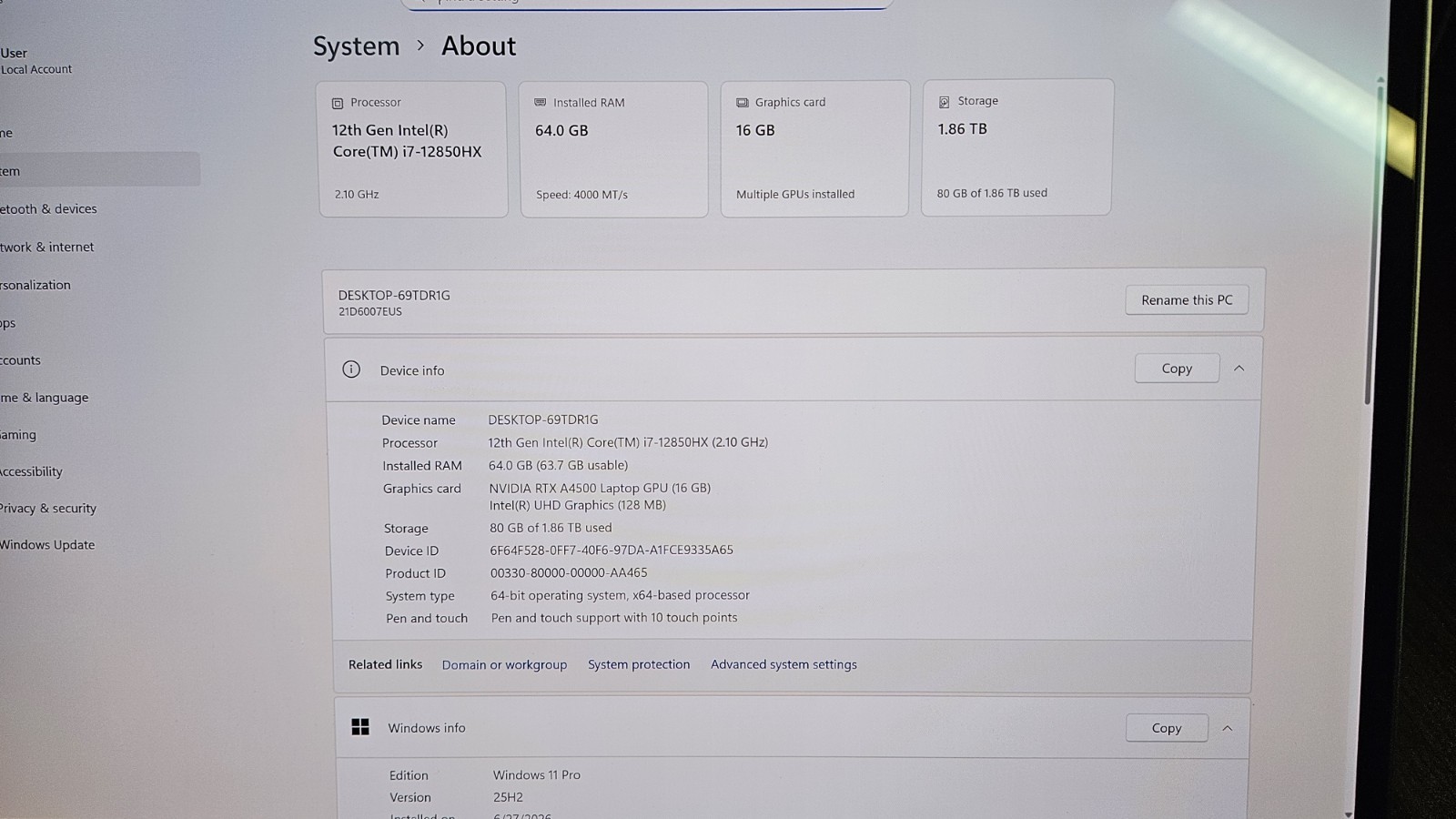Open Domain or workgroup link
Image resolution: width=1456 pixels, height=819 pixels.
[x=504, y=665]
